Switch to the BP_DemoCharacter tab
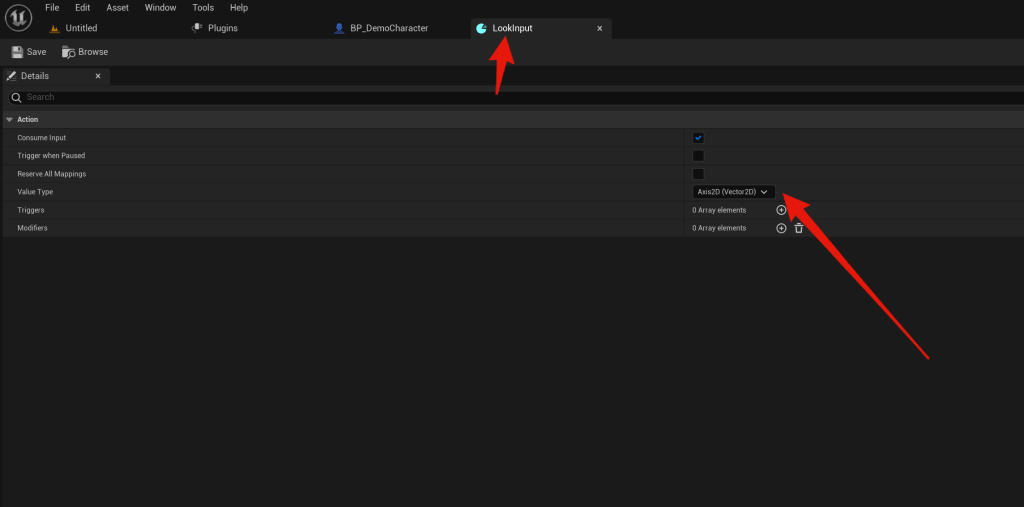 (x=388, y=28)
